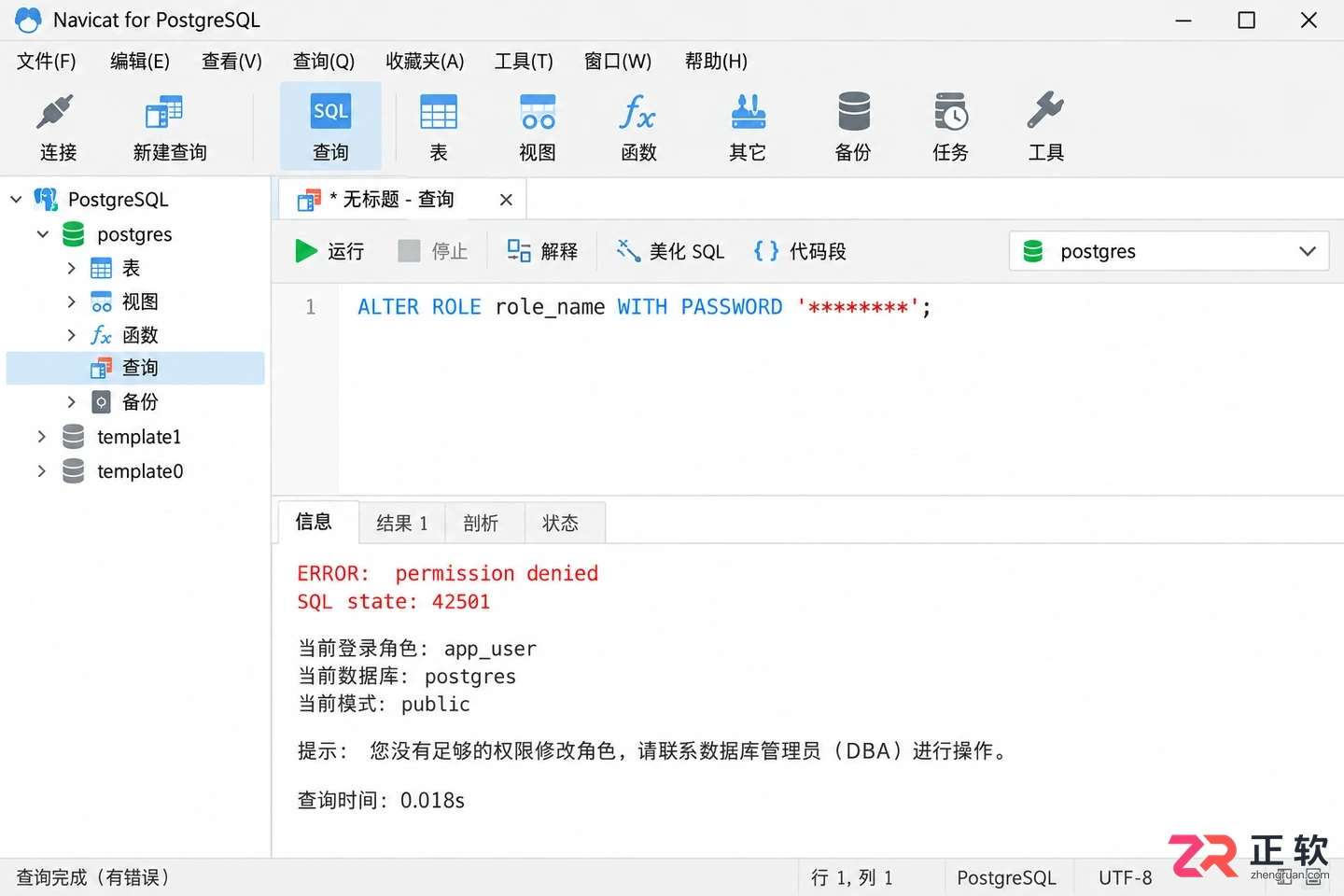Click the grey template1 database icon
This screenshot has width=1344, height=896.
coord(74,437)
